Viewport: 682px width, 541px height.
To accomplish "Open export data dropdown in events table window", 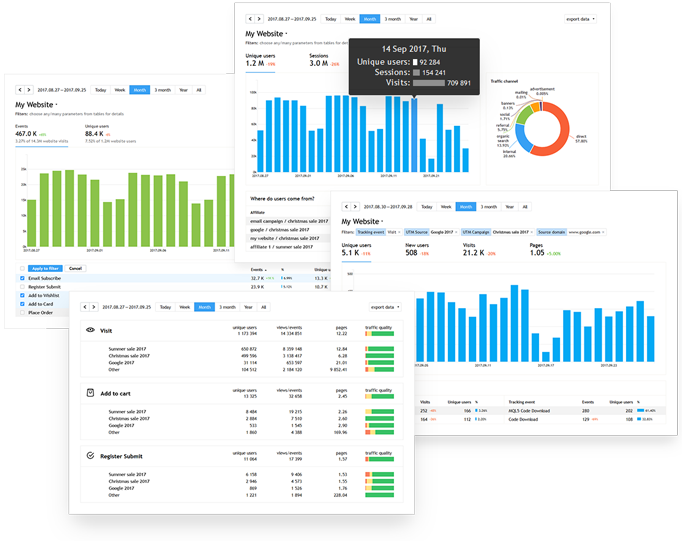I will [385, 307].
